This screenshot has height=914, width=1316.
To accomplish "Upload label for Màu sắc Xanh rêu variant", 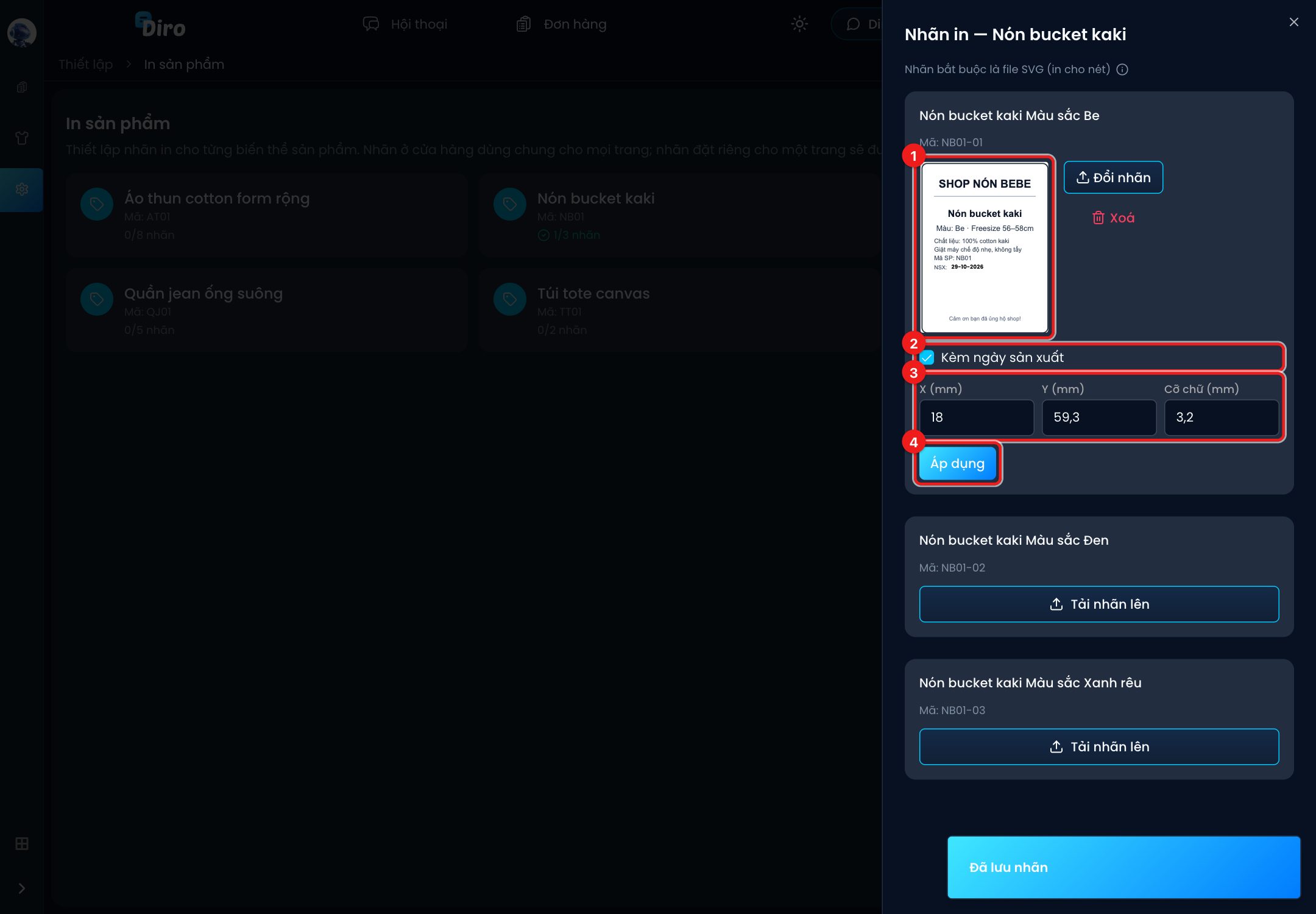I will tap(1099, 746).
